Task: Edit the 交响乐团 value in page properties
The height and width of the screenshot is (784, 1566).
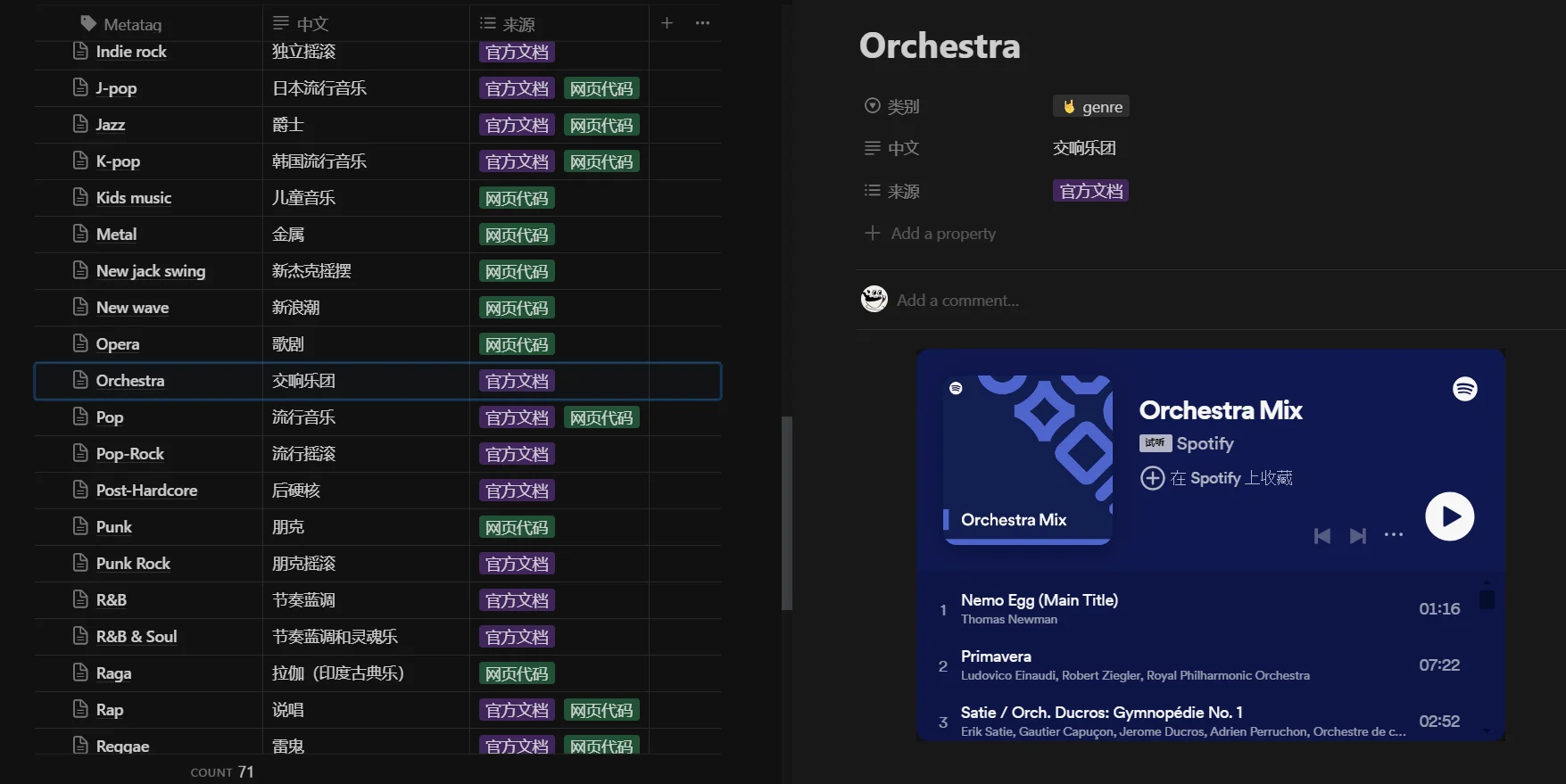Action: click(x=1084, y=148)
